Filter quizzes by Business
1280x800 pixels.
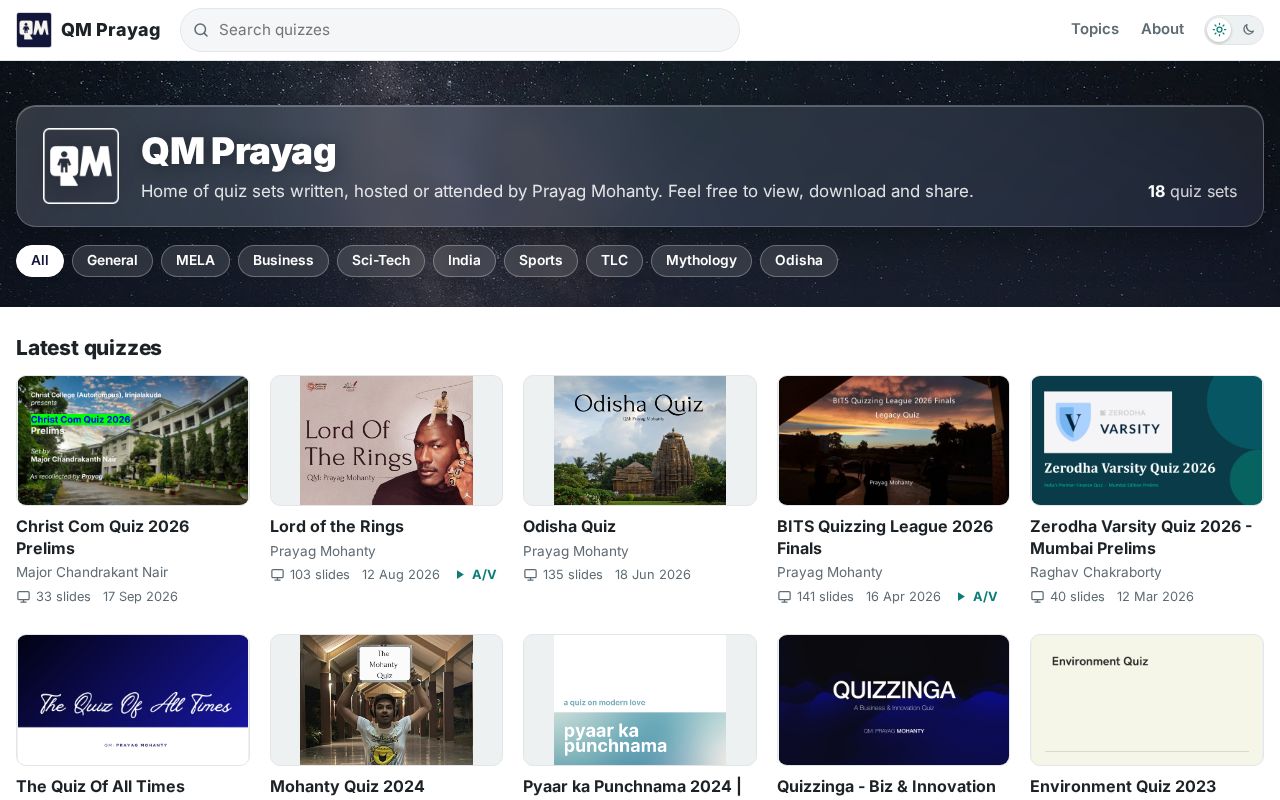click(283, 261)
